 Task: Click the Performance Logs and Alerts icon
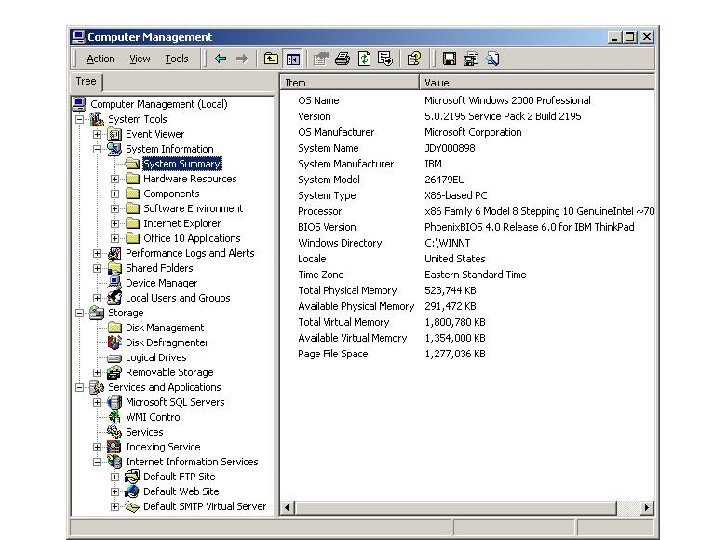114,253
